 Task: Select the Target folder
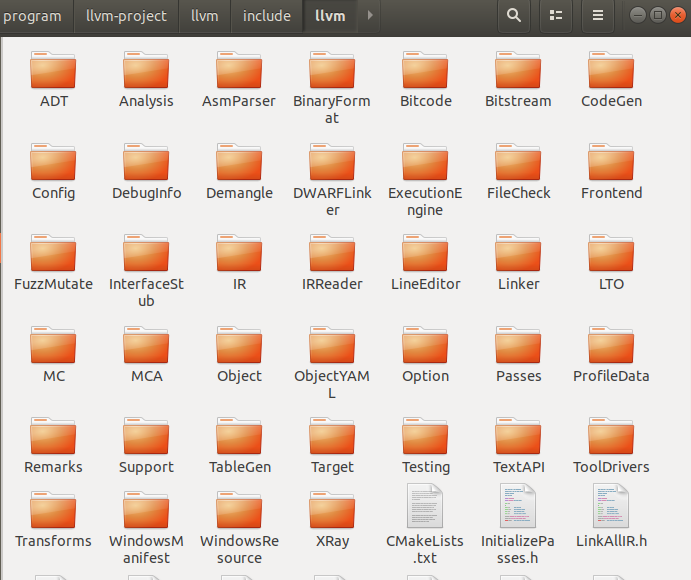(x=332, y=446)
